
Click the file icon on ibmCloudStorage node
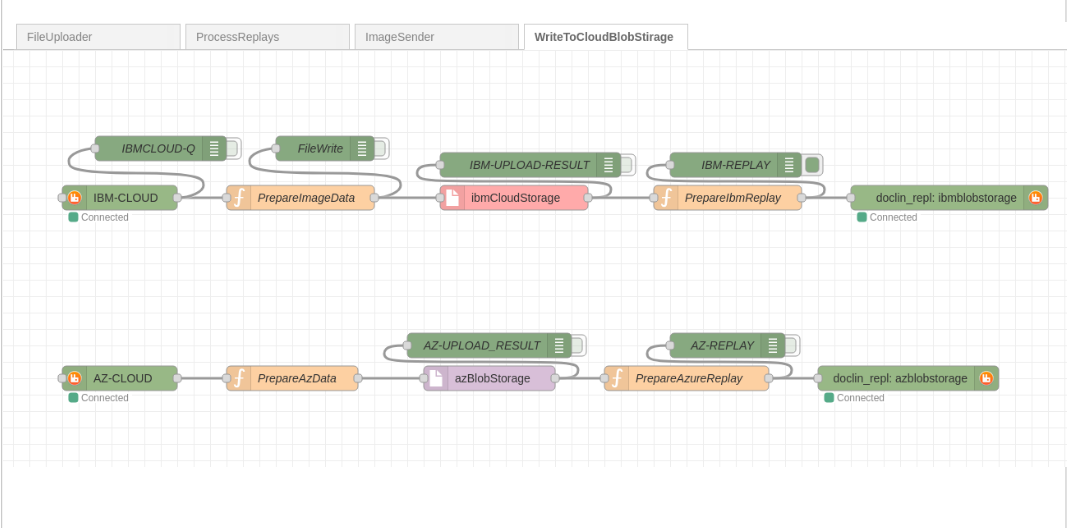click(453, 198)
